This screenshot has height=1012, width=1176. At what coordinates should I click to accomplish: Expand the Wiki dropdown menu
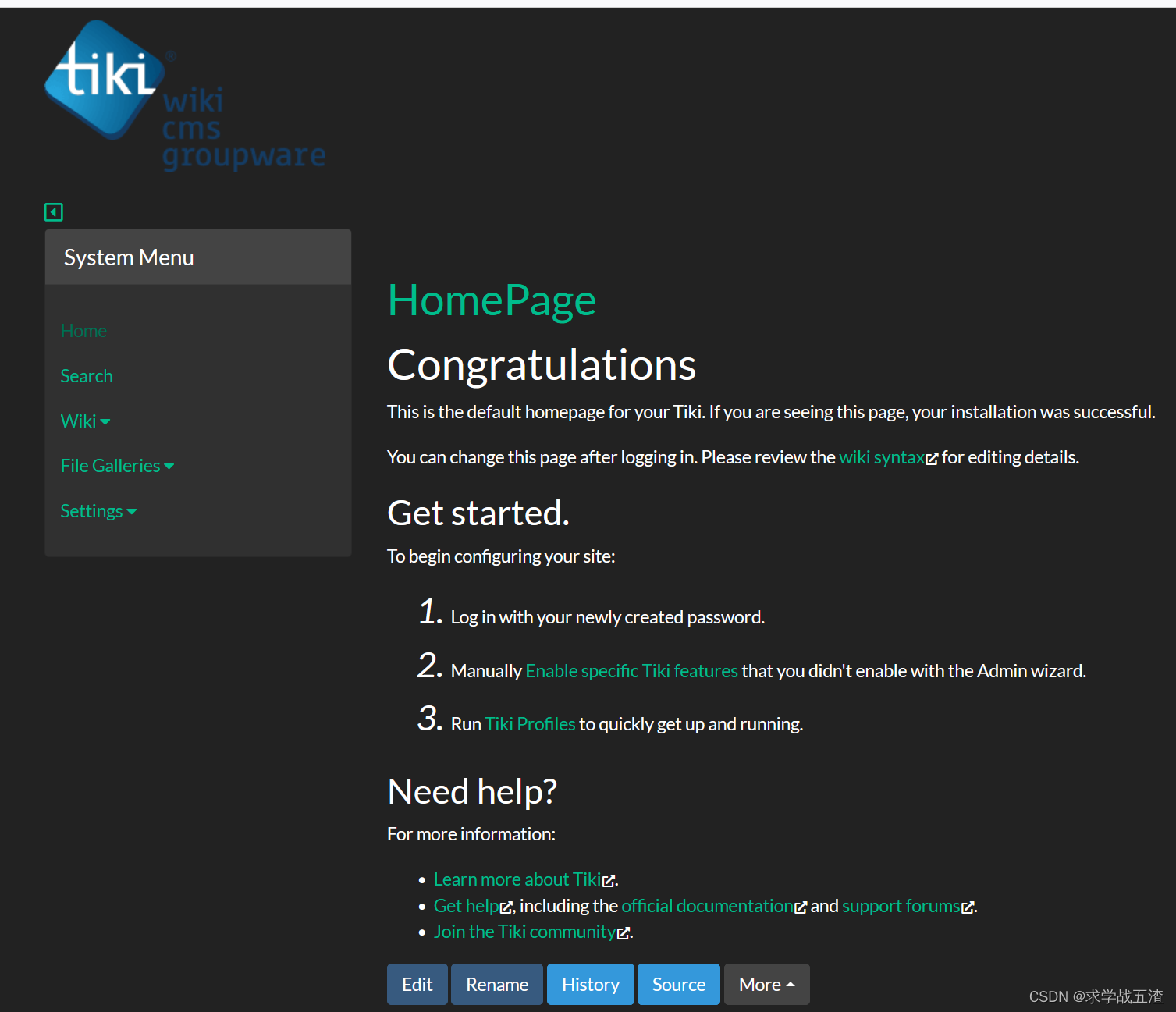[85, 421]
